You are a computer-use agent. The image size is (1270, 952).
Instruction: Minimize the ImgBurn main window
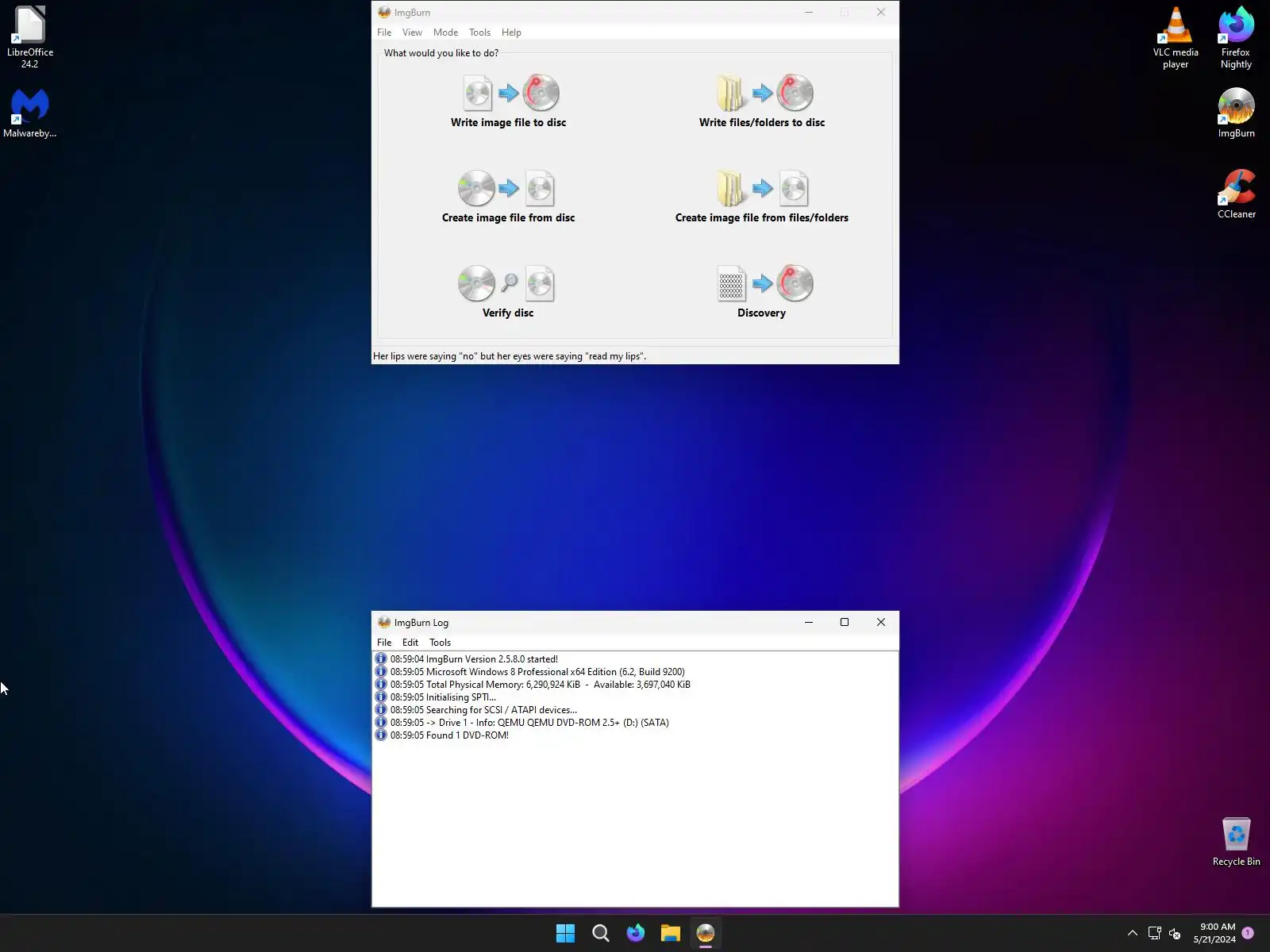coord(809,12)
